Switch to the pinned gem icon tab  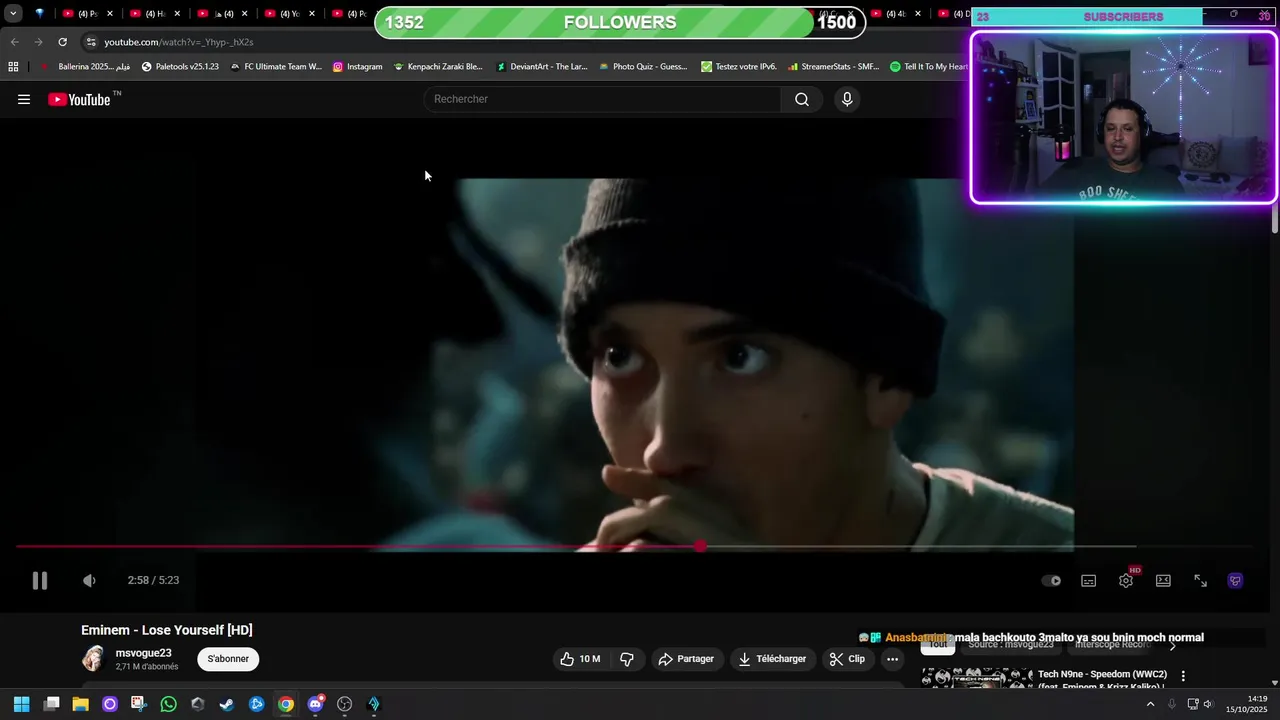[39, 14]
